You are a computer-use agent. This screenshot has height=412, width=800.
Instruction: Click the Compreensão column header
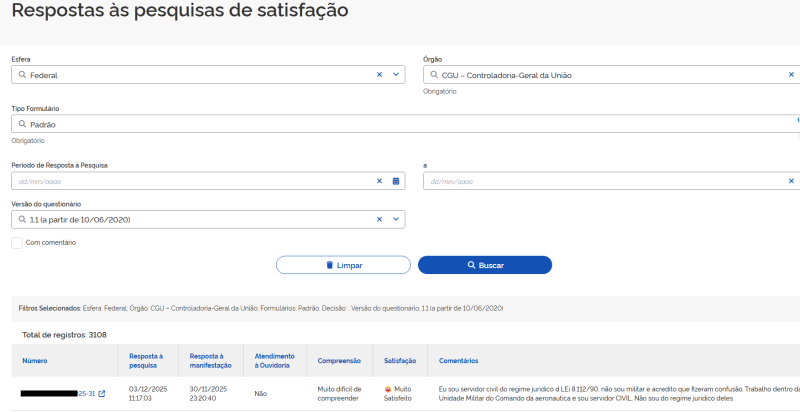[339, 360]
